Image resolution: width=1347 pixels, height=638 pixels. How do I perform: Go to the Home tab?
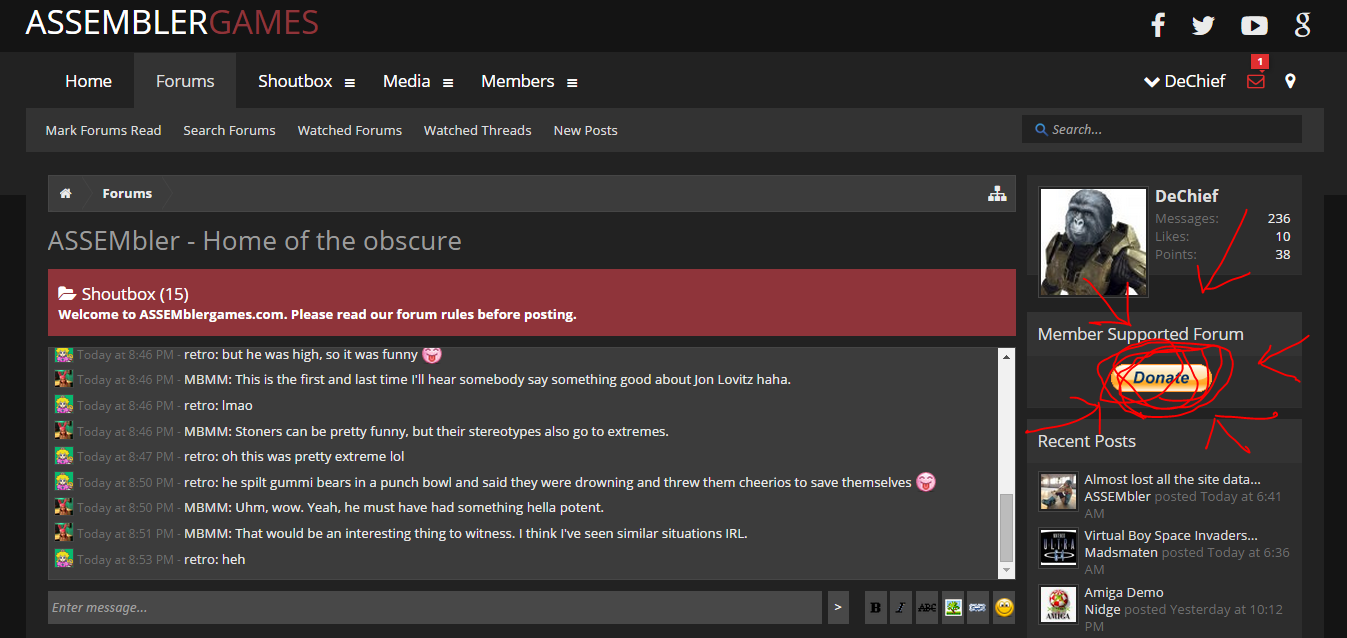click(x=88, y=81)
